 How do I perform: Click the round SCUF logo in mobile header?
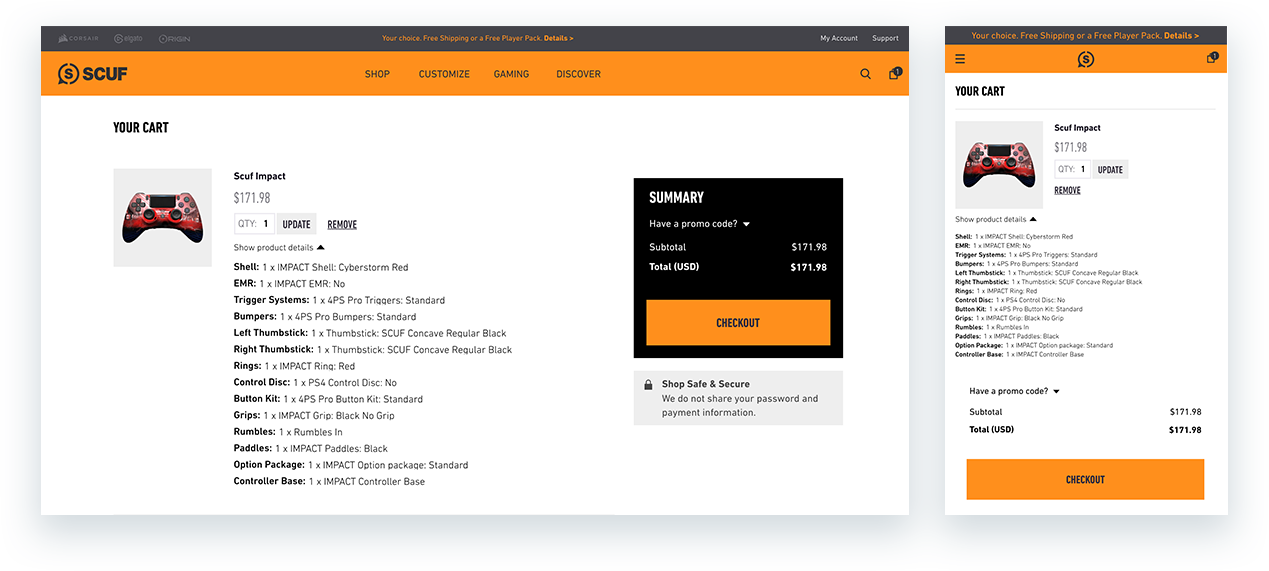click(x=1086, y=60)
